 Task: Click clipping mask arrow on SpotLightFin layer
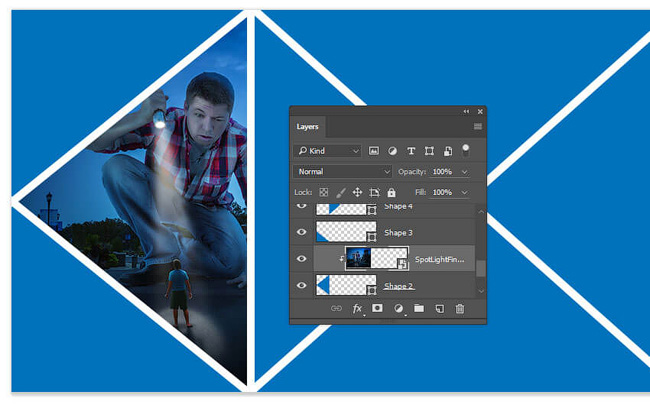[x=341, y=259]
